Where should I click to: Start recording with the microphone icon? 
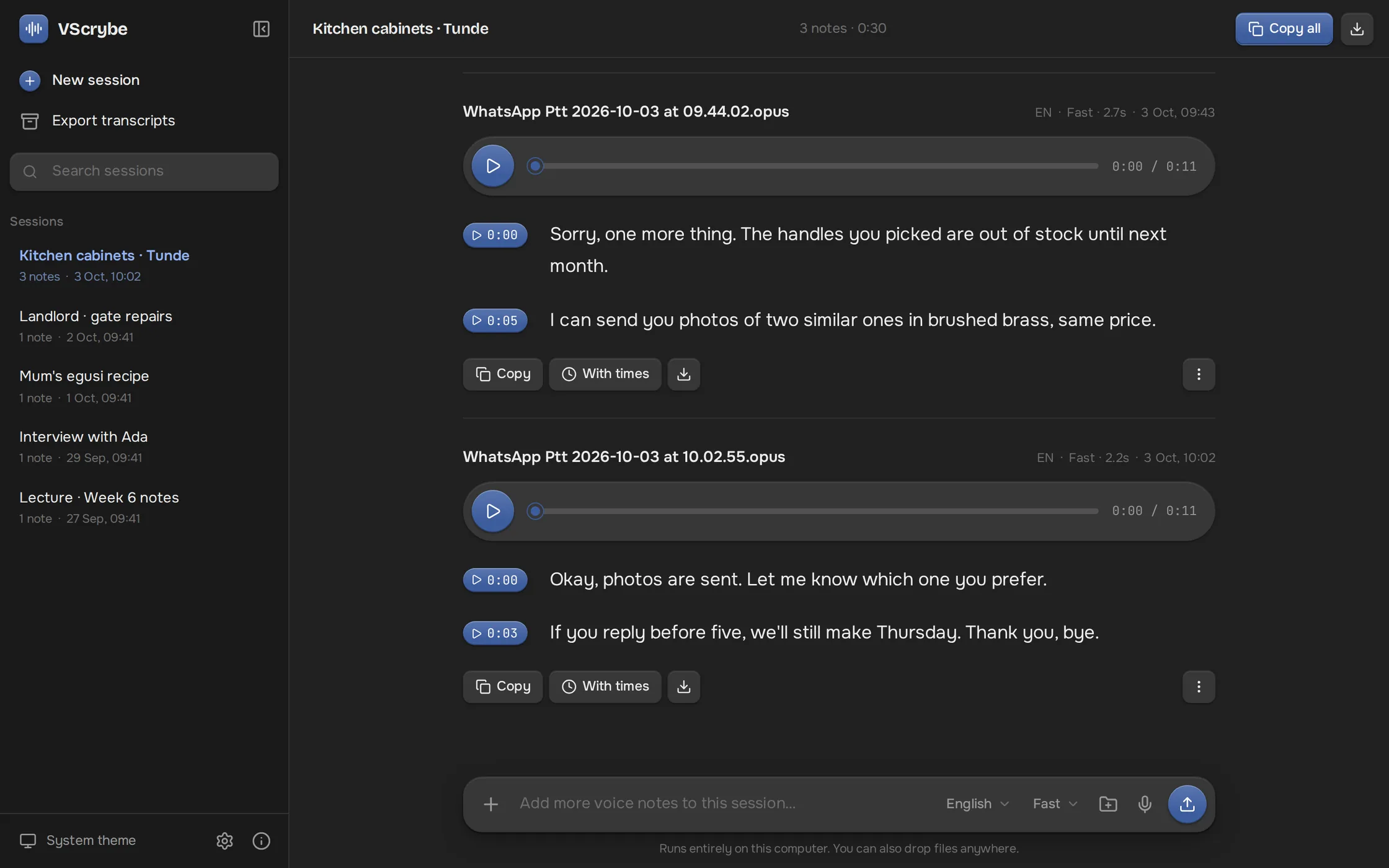click(1145, 804)
